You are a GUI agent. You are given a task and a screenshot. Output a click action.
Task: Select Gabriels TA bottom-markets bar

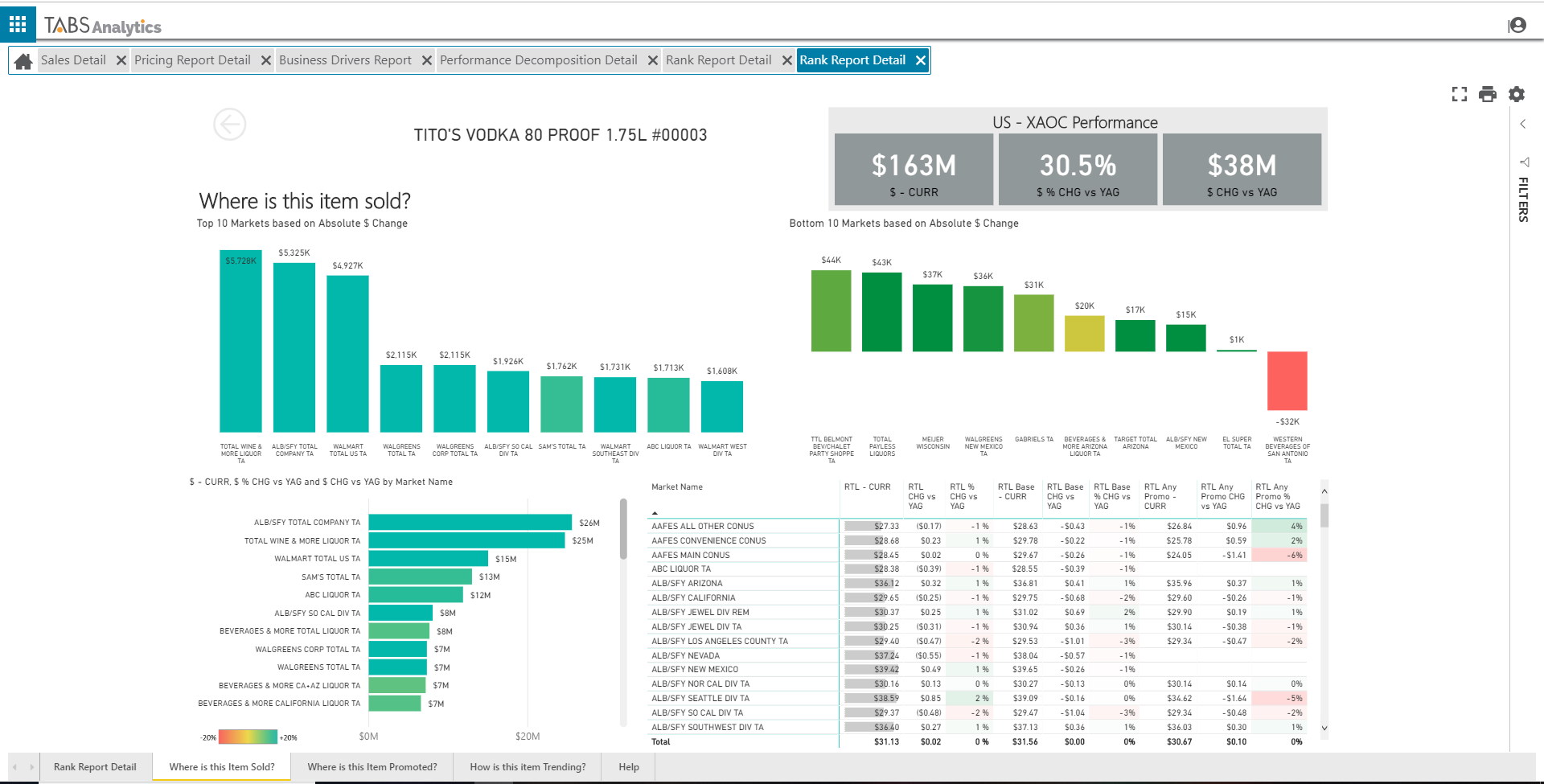pos(1033,323)
